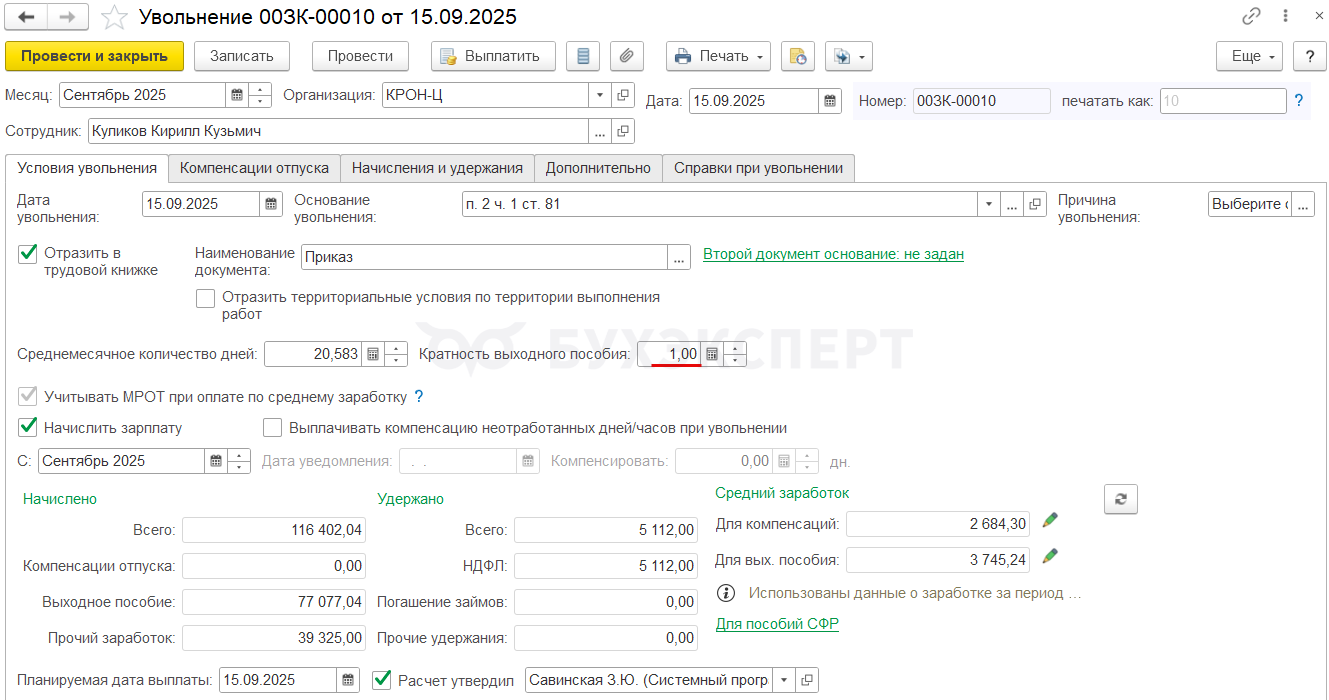This screenshot has width=1329, height=700.
Task: Expand Расчет утвердил dropdown list
Action: pyautogui.click(x=786, y=680)
